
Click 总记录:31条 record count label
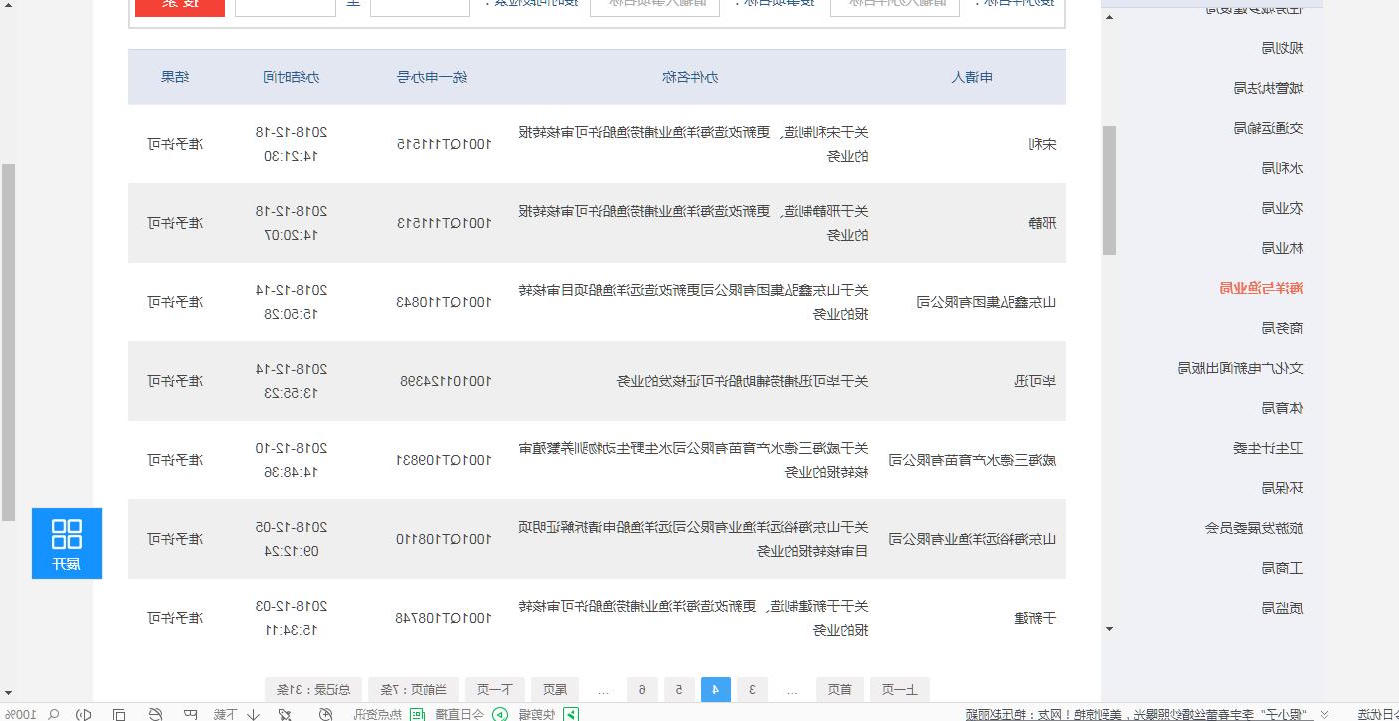(314, 690)
